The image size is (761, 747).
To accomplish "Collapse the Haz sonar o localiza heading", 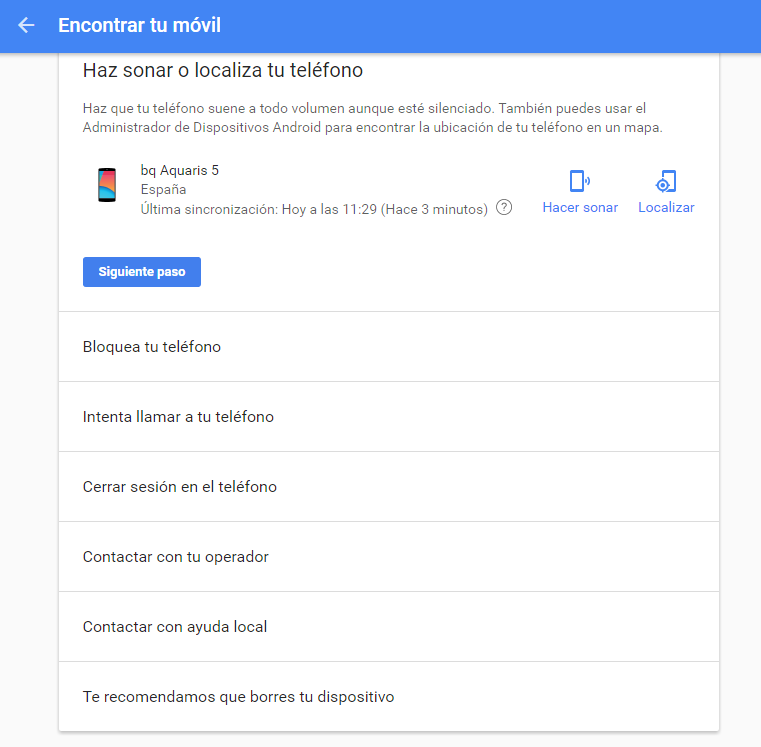I will tap(222, 71).
